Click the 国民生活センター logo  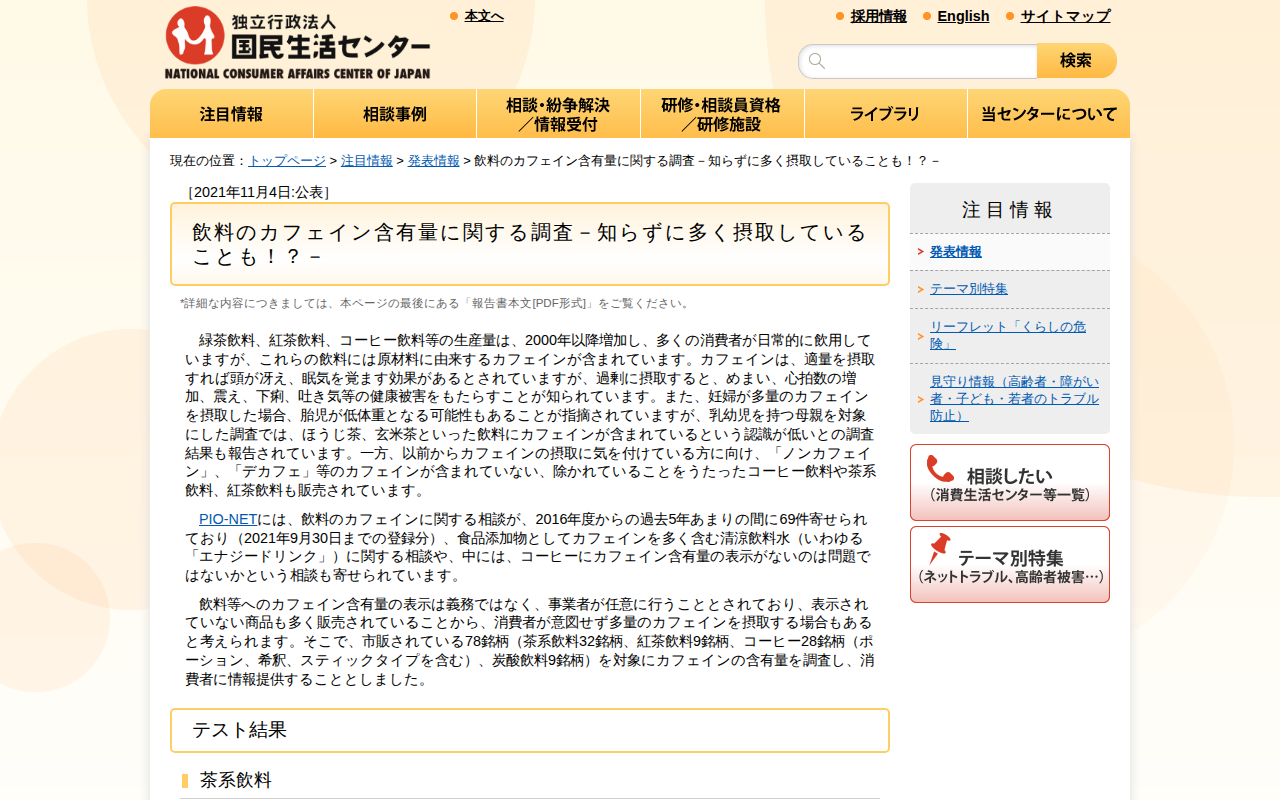[298, 43]
